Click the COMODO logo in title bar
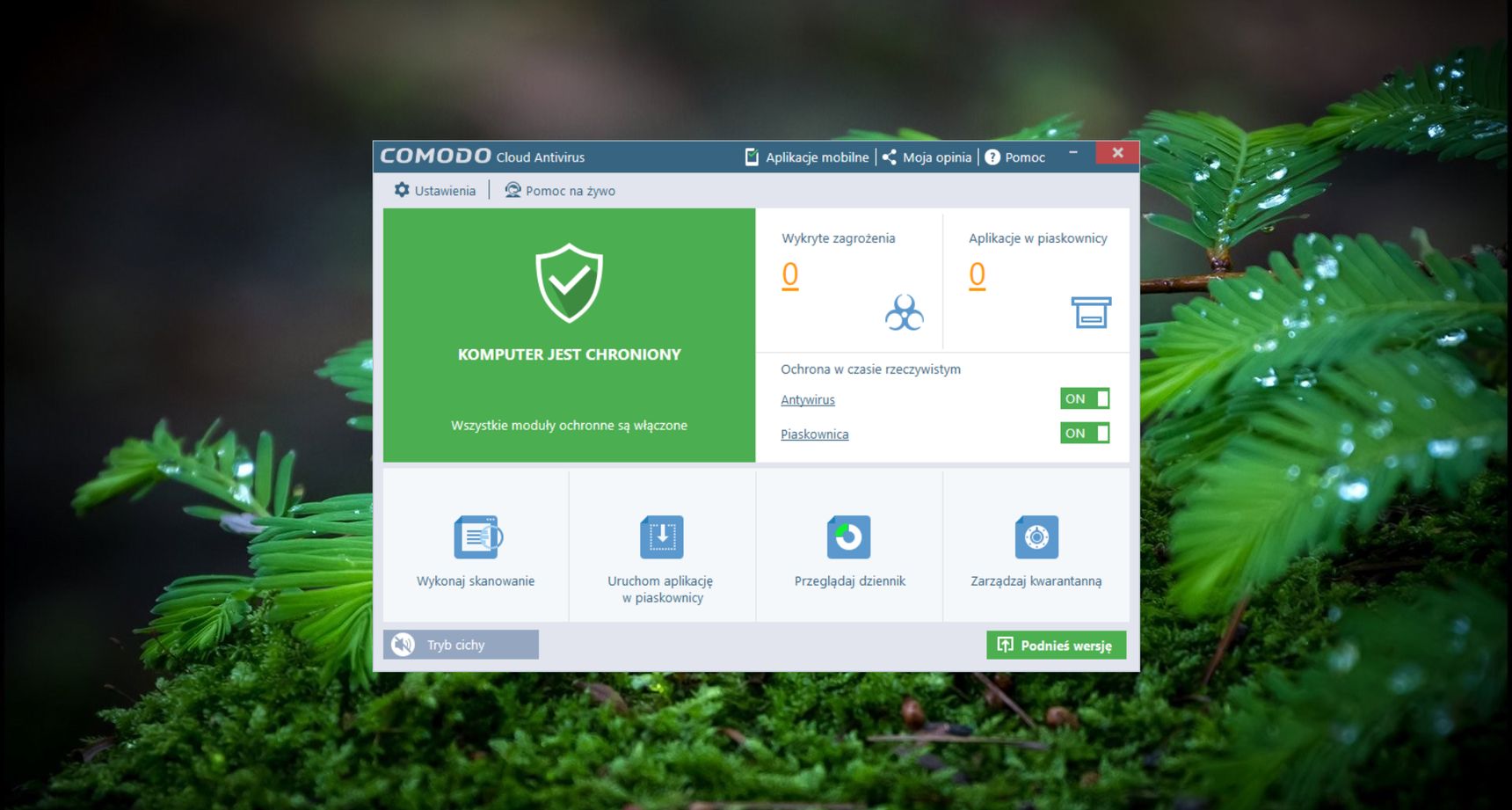 click(435, 156)
